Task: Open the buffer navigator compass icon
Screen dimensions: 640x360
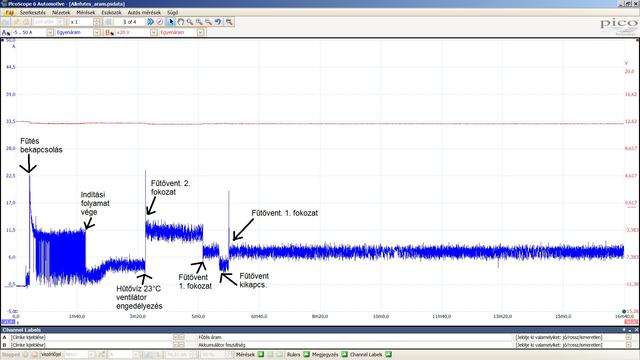Action: point(160,22)
